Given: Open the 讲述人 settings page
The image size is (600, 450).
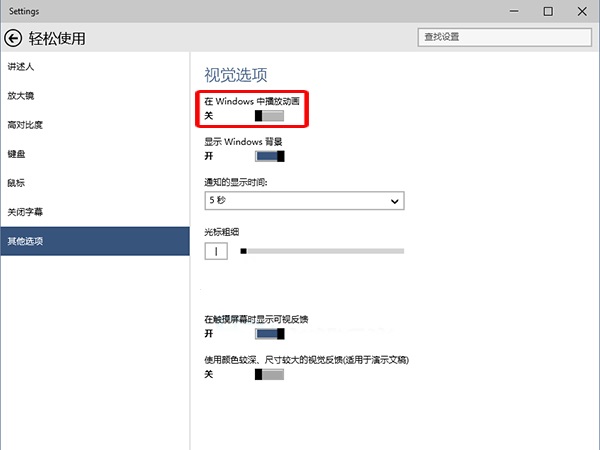Looking at the screenshot, I should pos(22,67).
